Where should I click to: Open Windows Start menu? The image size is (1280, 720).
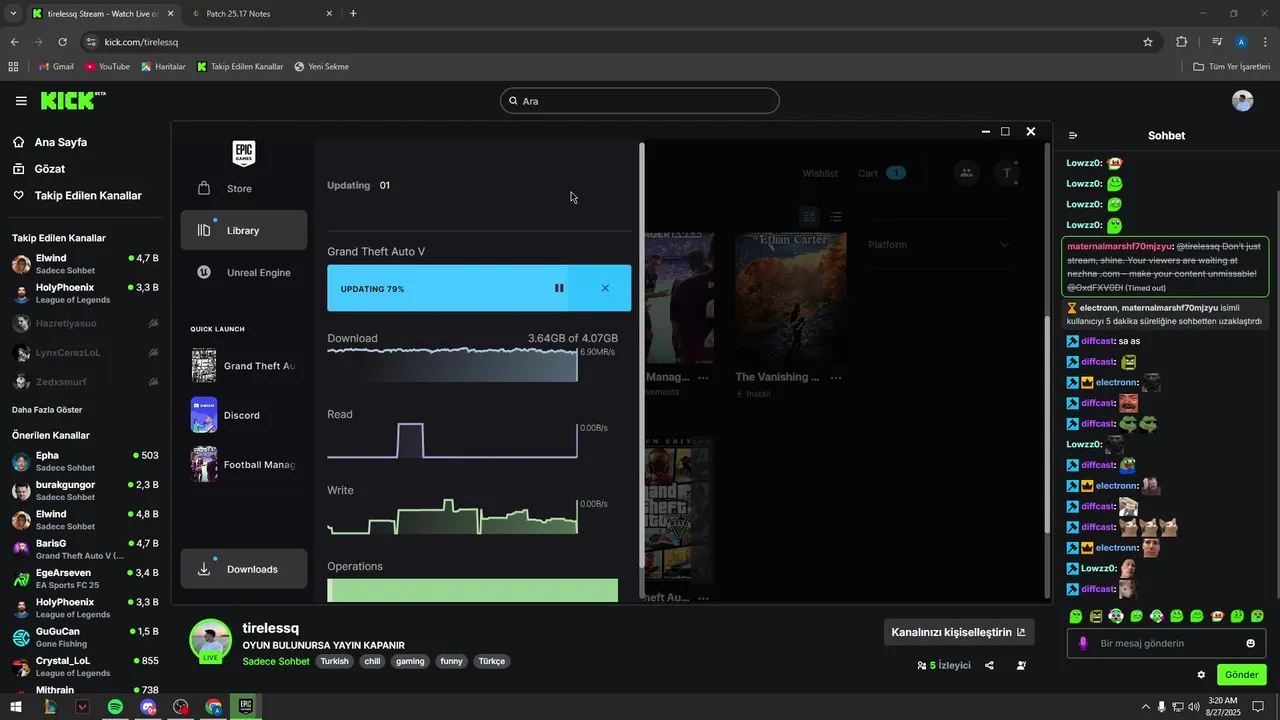tap(16, 707)
